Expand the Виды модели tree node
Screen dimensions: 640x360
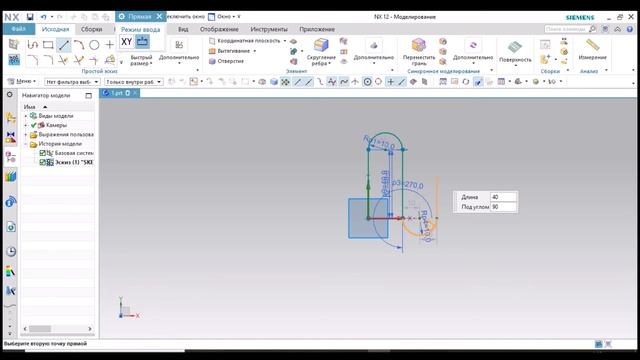pos(26,116)
